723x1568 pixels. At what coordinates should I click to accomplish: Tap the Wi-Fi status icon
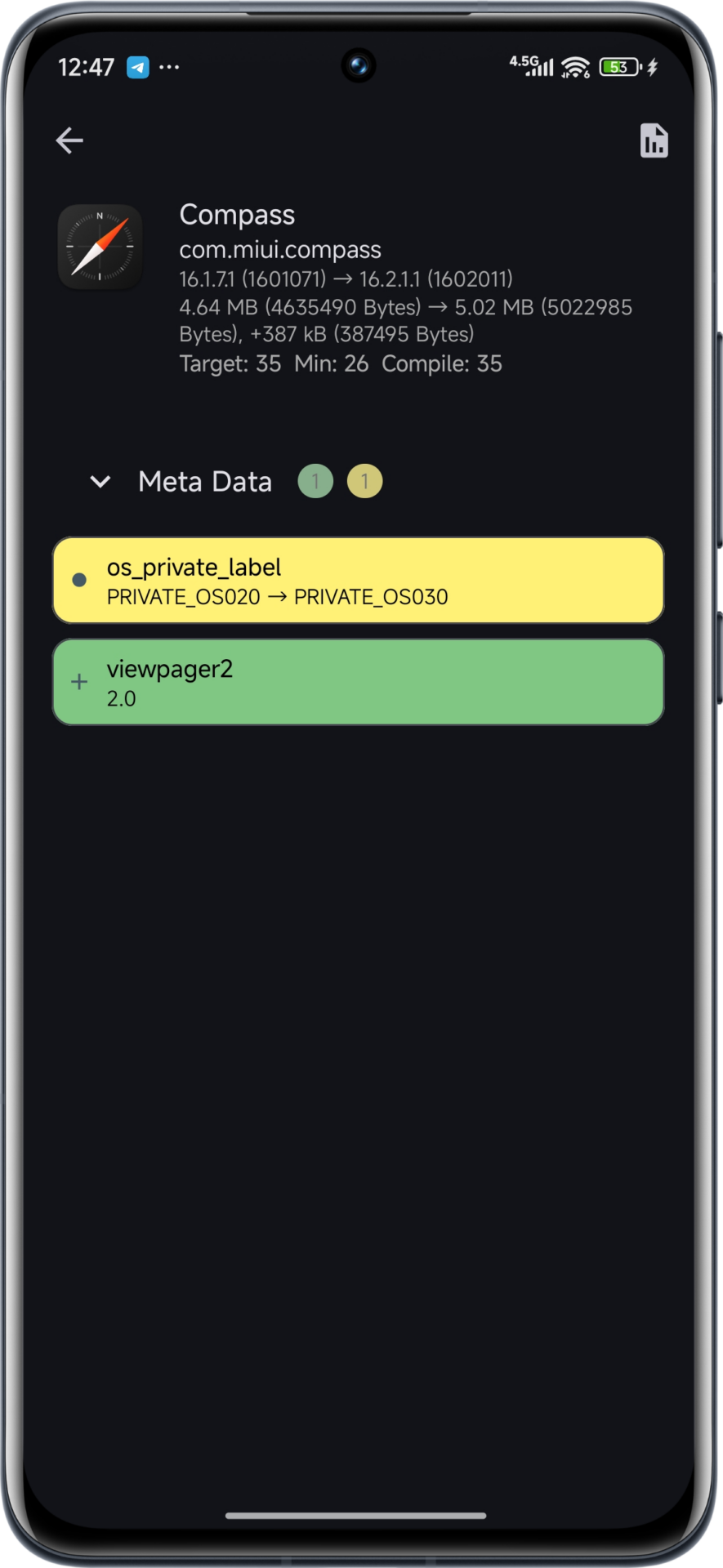pos(575,67)
